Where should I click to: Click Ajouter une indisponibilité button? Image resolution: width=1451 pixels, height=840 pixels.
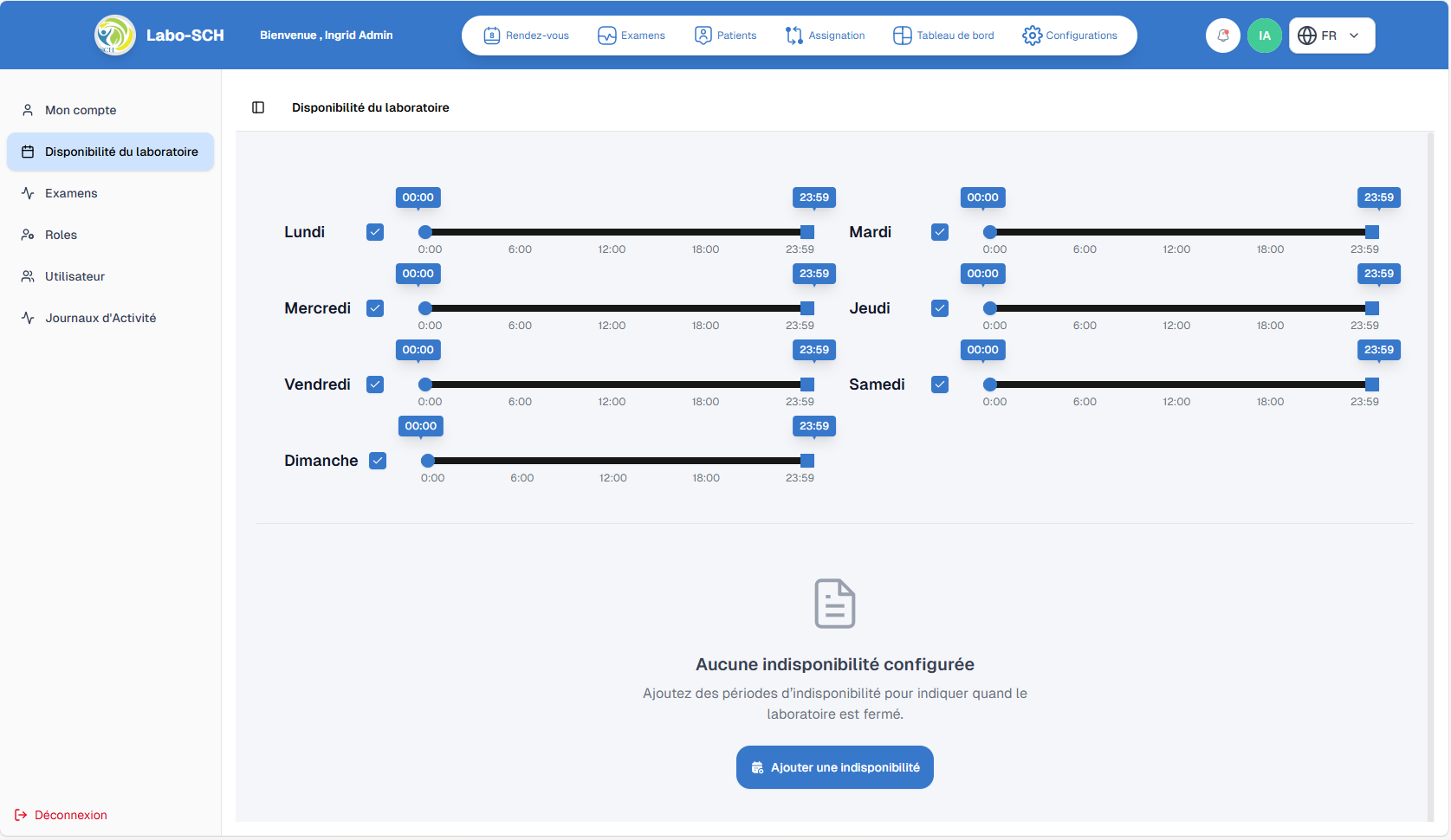click(834, 767)
